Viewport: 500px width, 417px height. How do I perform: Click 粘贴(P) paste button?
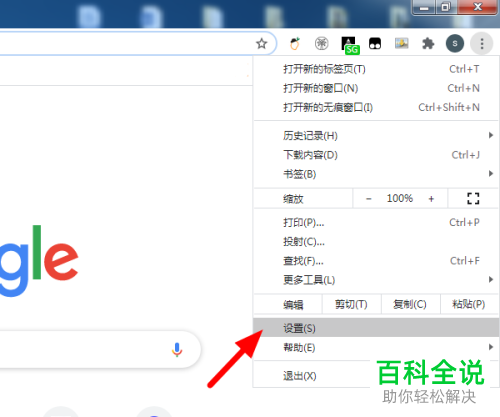[x=469, y=304]
